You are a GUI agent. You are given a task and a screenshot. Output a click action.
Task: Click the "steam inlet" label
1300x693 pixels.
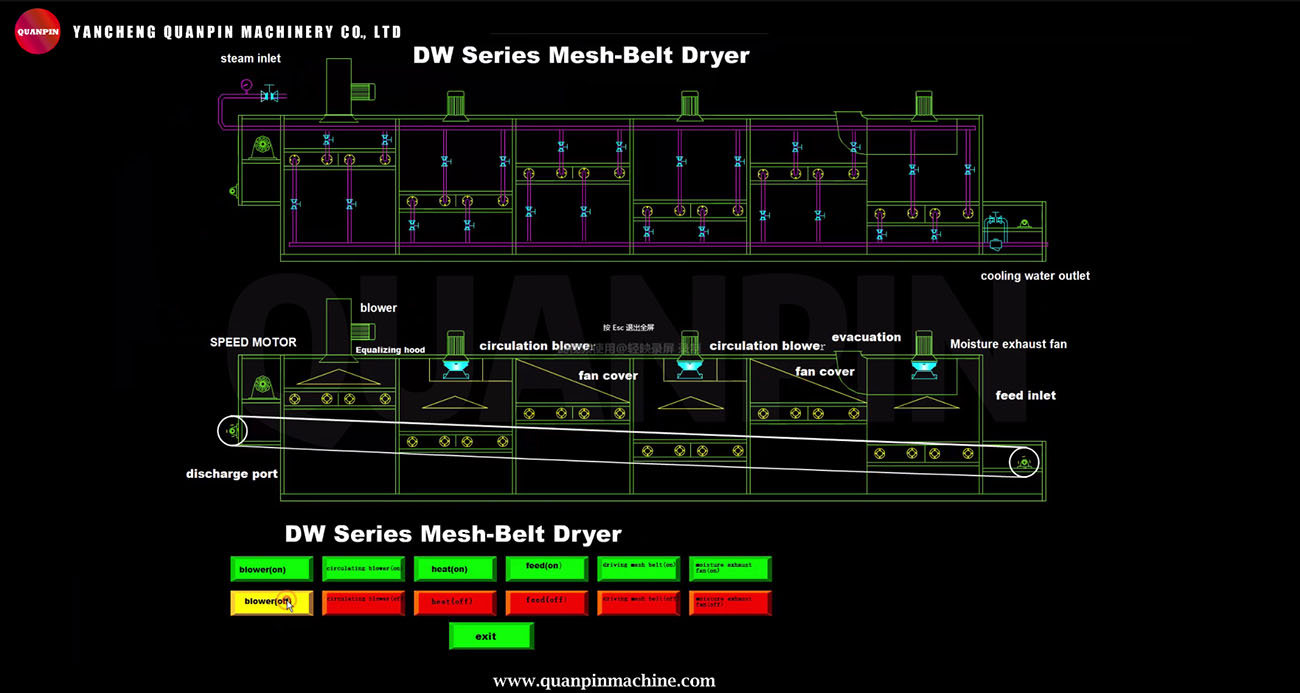251,59
